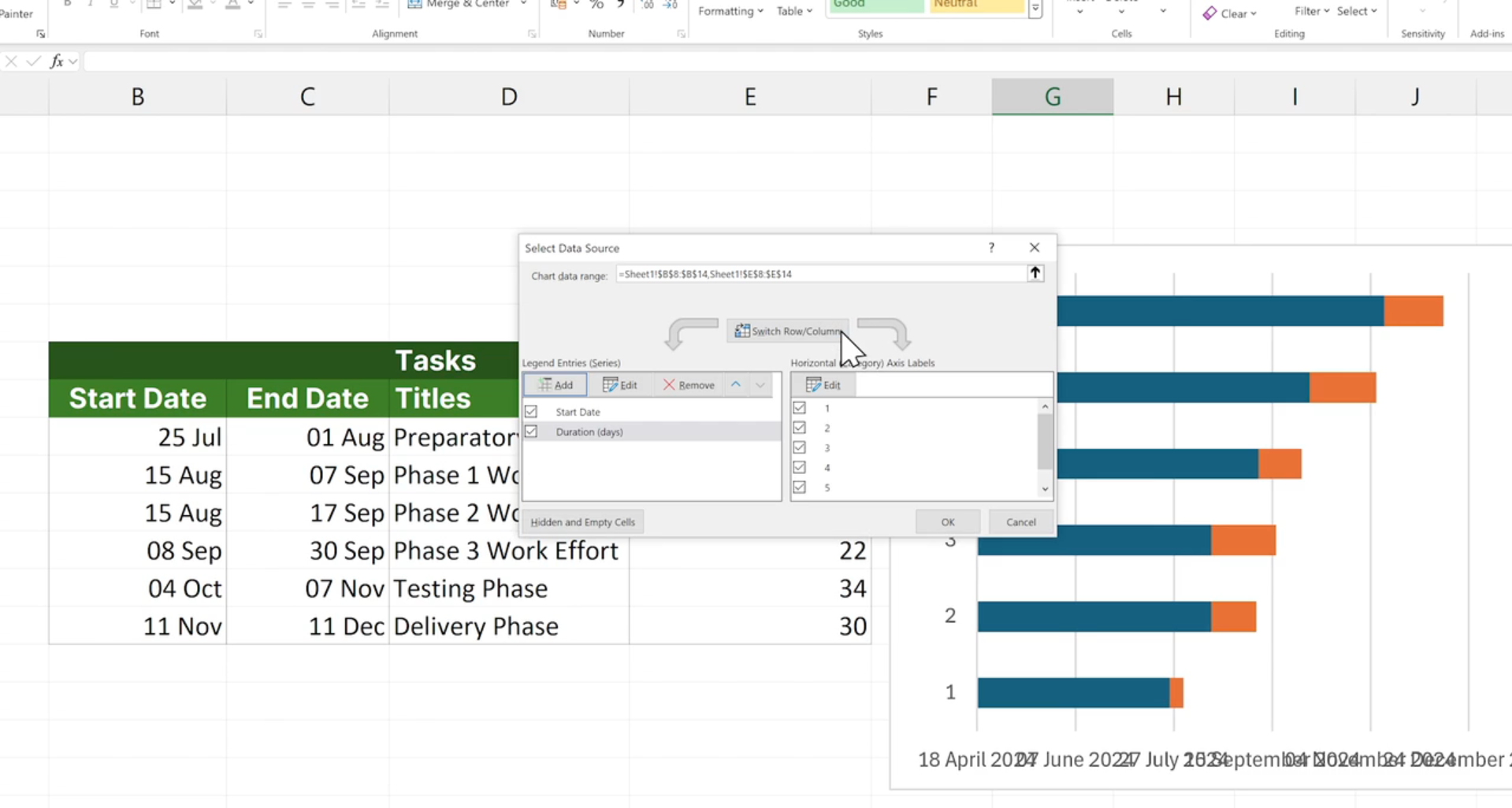Image resolution: width=1512 pixels, height=808 pixels.
Task: Select column B header
Action: (138, 97)
